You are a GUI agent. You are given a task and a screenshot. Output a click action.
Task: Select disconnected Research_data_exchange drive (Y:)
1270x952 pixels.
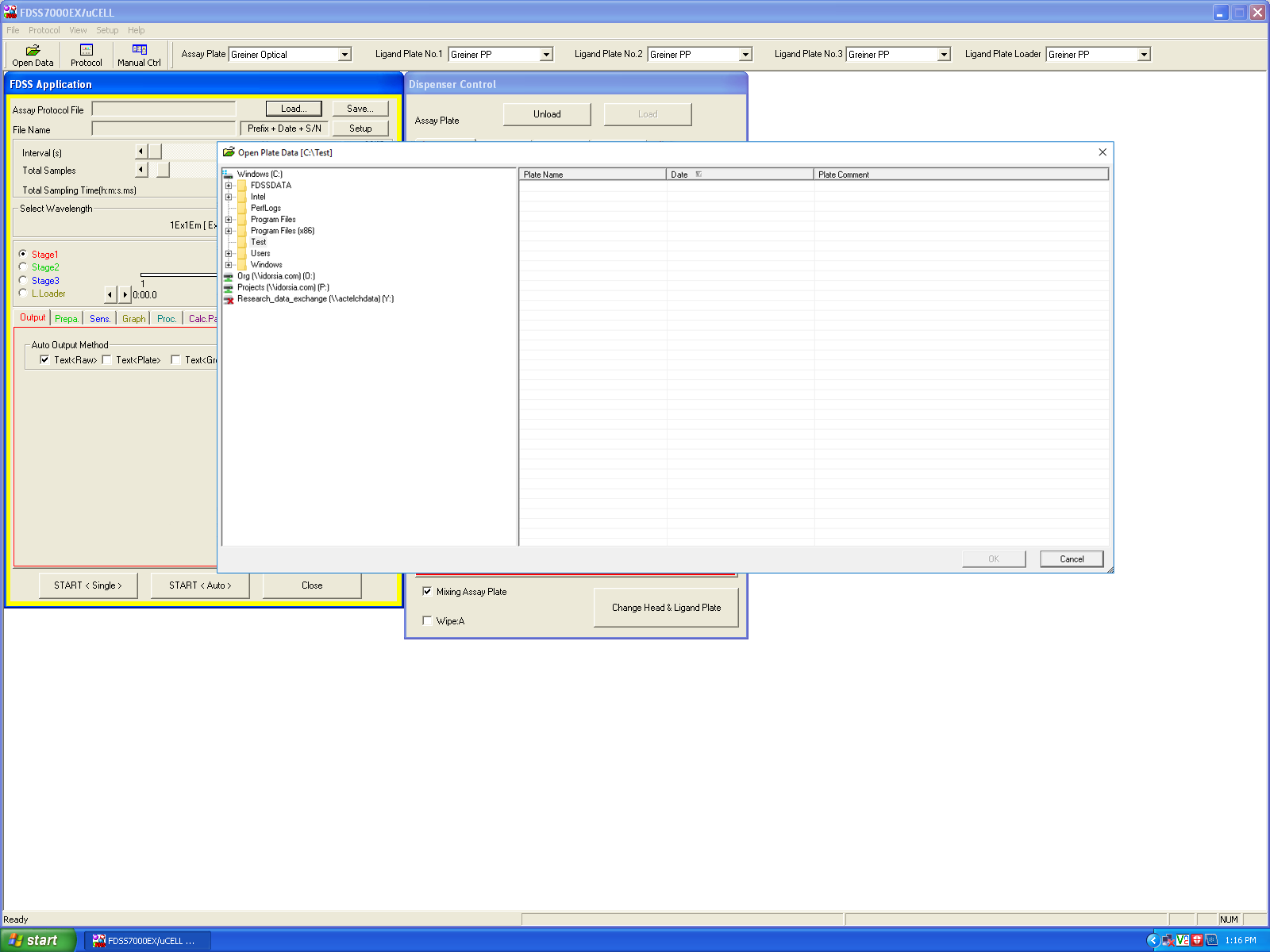point(314,299)
